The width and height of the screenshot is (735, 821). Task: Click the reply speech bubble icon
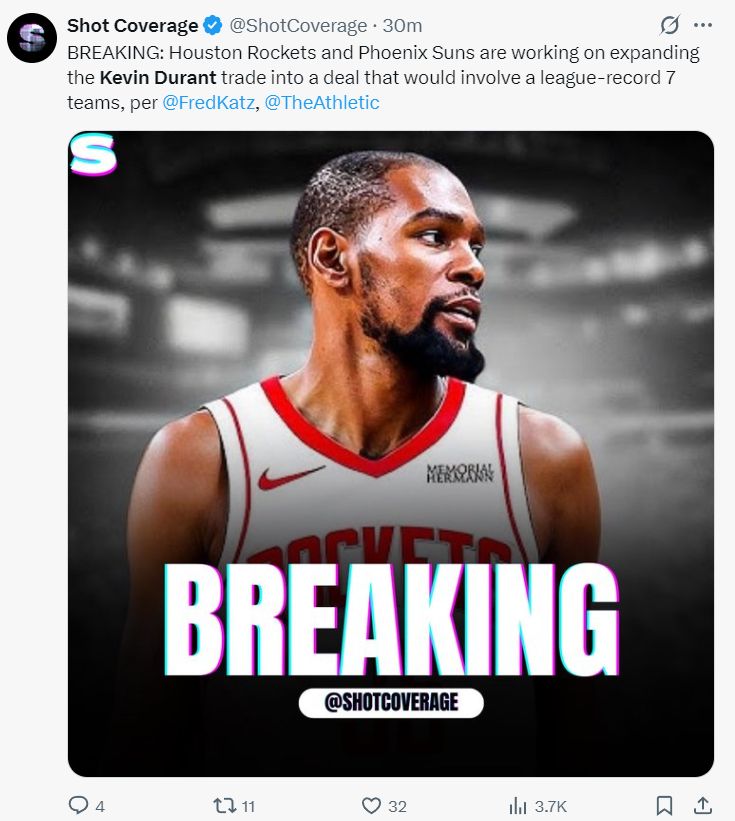pos(78,805)
